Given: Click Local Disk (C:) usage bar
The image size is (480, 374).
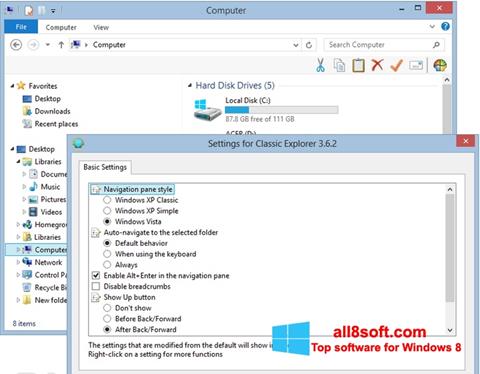Looking at the screenshot, I should tap(282, 110).
